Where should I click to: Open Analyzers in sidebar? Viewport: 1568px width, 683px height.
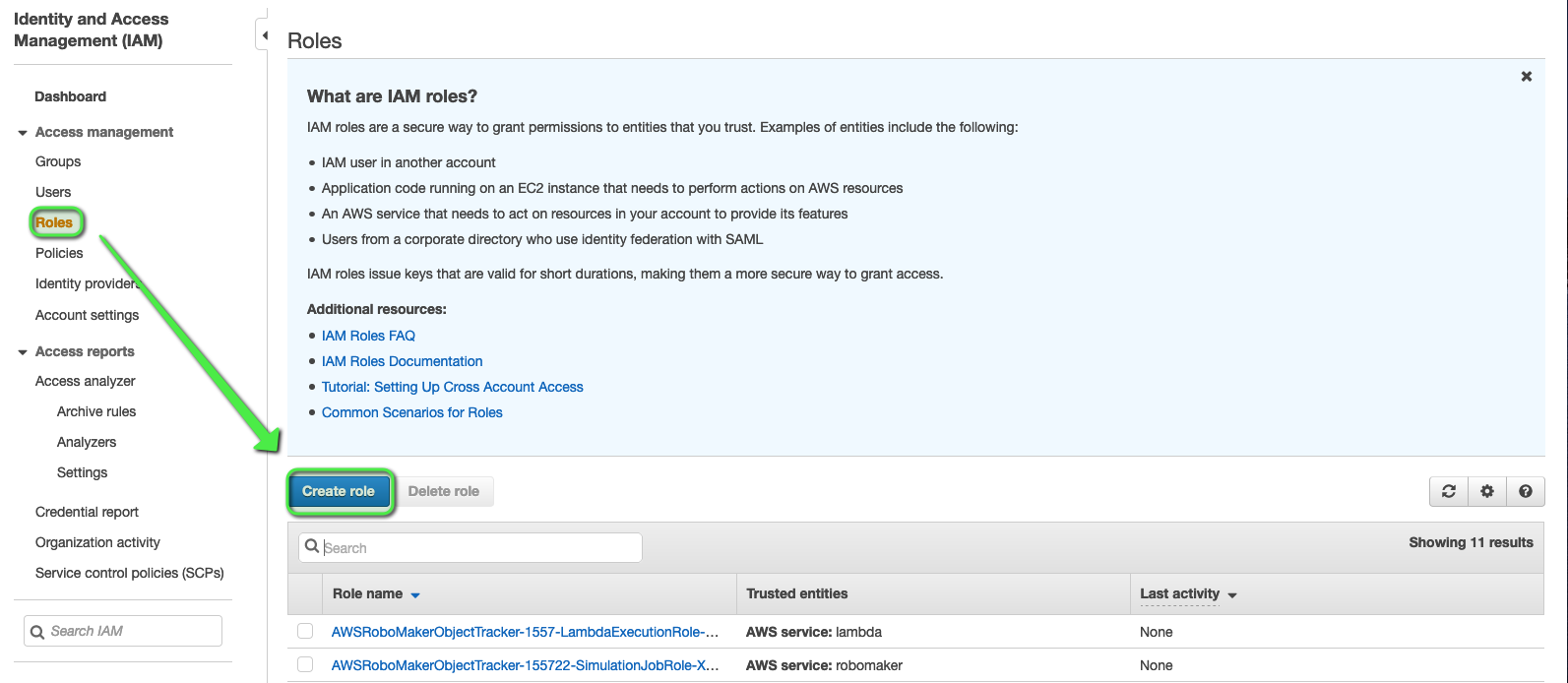[87, 442]
